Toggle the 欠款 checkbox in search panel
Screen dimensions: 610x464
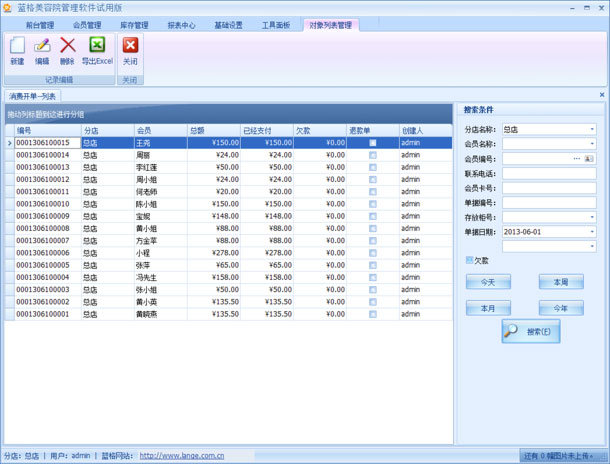point(470,260)
